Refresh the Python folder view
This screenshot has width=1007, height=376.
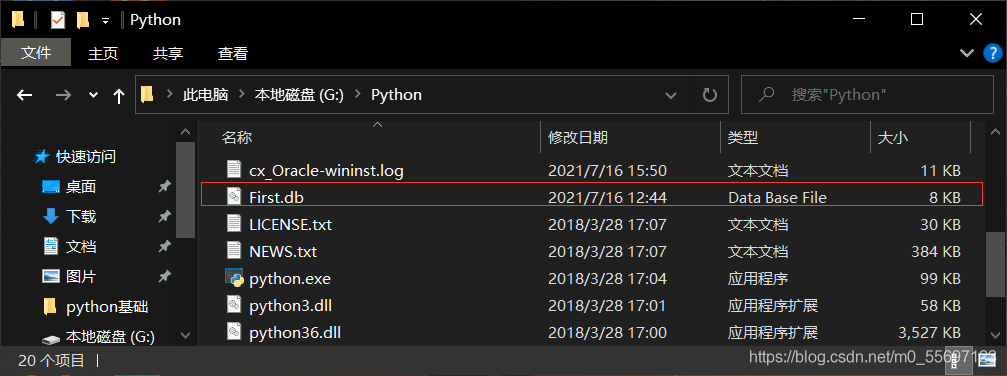710,95
